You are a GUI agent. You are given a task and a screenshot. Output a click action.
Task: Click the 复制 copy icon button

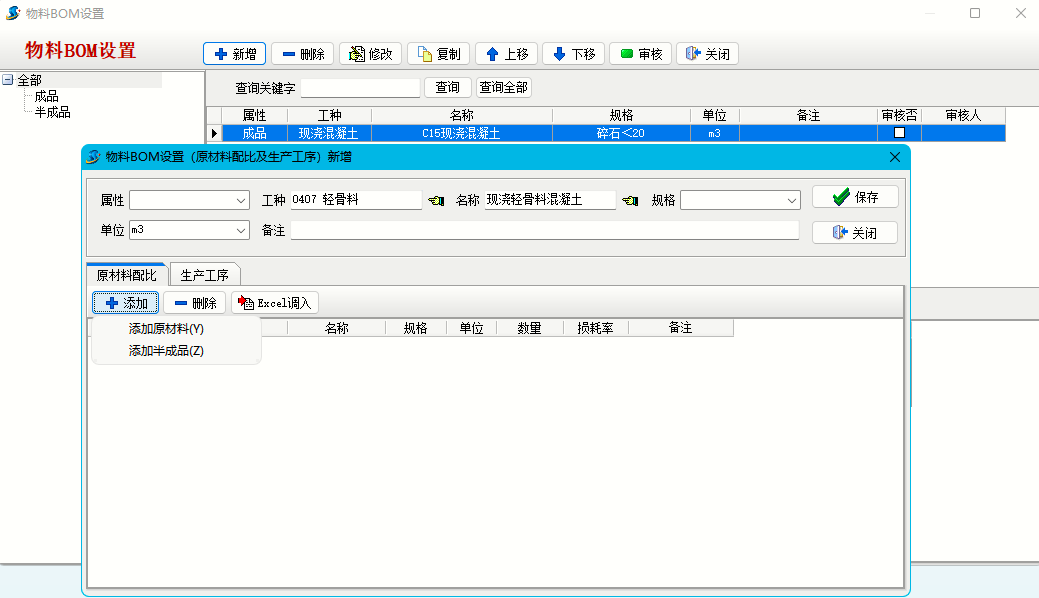(438, 54)
